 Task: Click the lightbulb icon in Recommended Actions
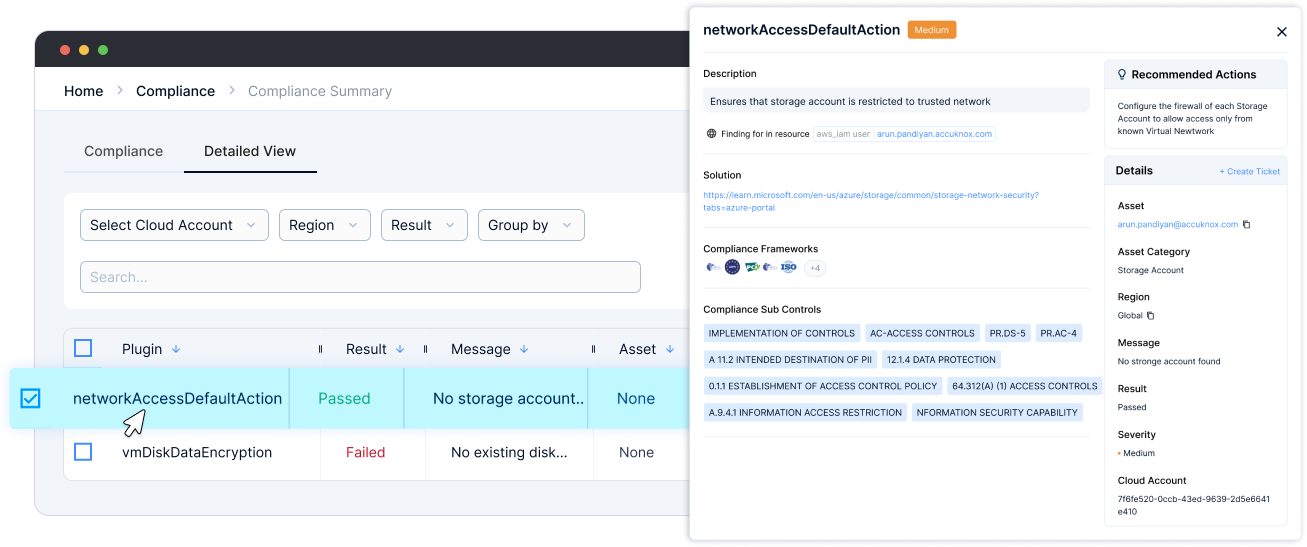click(x=1122, y=74)
